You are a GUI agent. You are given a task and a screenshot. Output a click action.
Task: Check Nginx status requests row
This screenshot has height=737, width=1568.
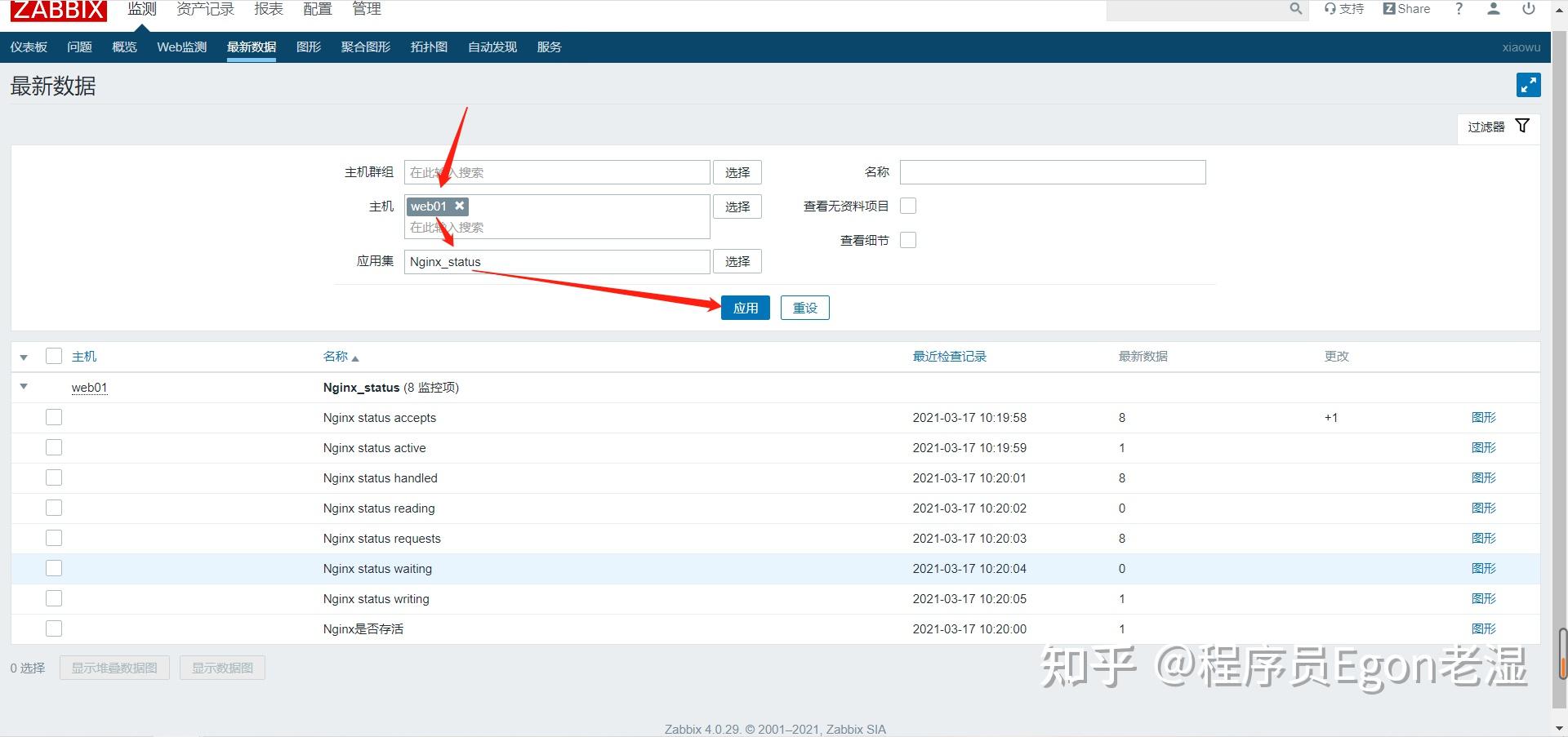click(x=54, y=538)
